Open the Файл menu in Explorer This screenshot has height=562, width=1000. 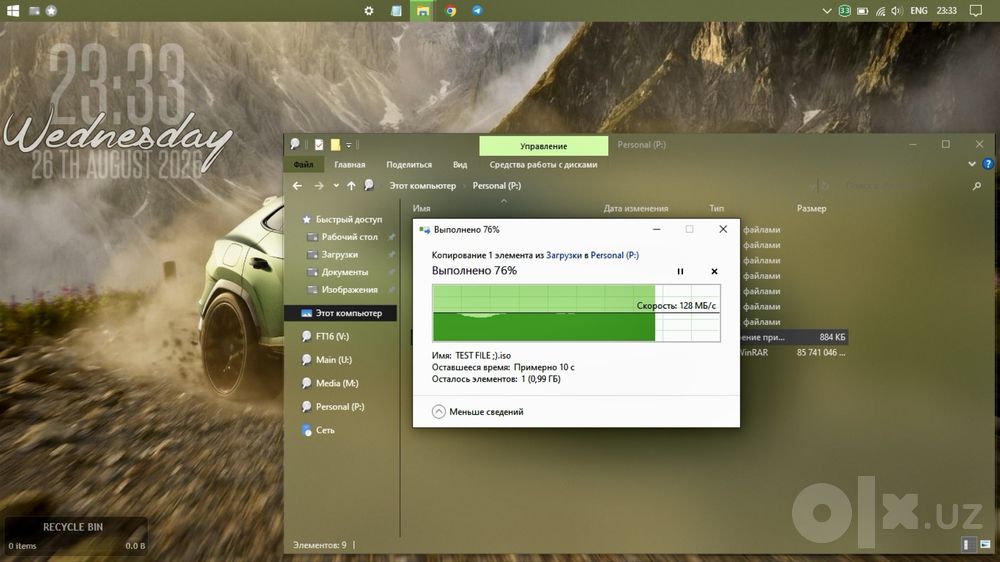coord(304,165)
